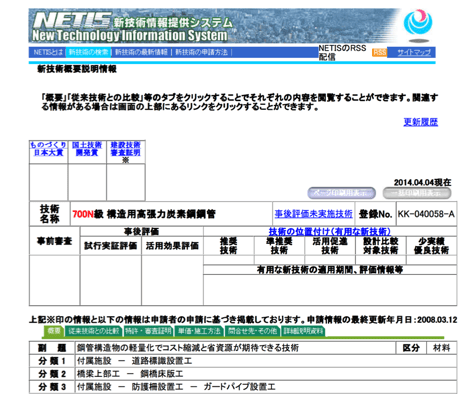The height and width of the screenshot is (394, 476).
Task: Click the 材料 cell beside 区分
Action: click(x=442, y=348)
